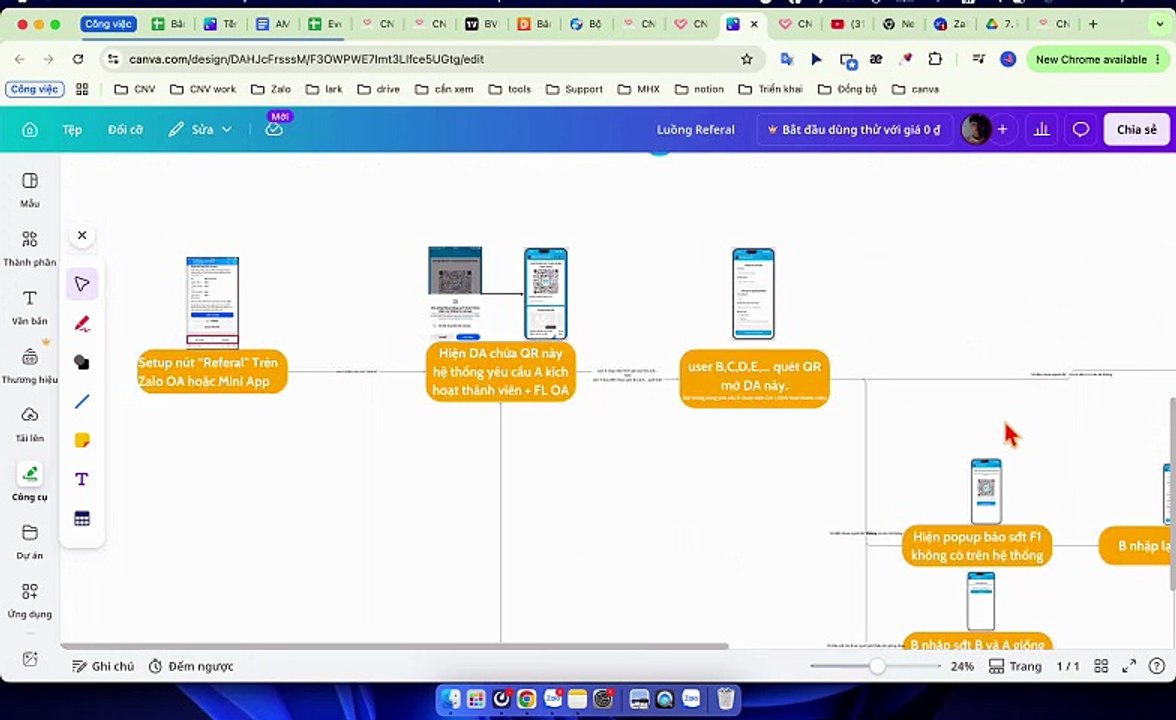Image resolution: width=1176 pixels, height=720 pixels.
Task: Open the help question mark icon
Action: point(1157,666)
